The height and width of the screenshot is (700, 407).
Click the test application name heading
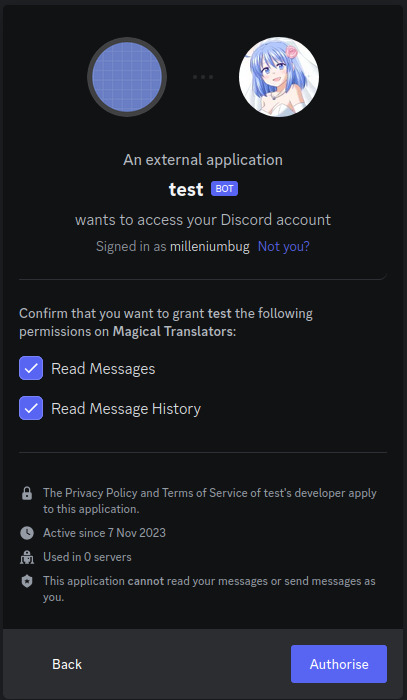click(186, 189)
